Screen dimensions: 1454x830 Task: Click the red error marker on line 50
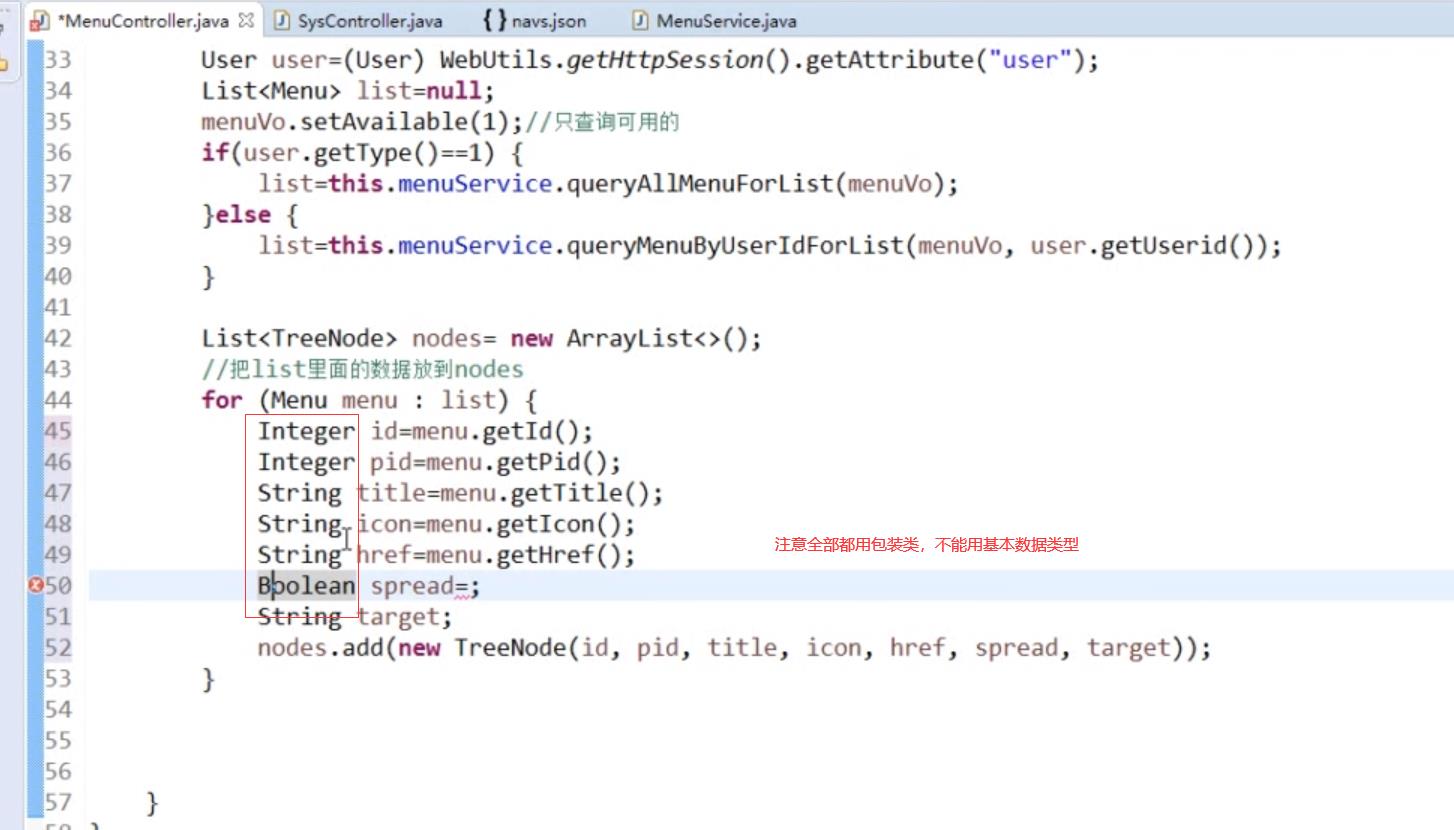click(36, 586)
